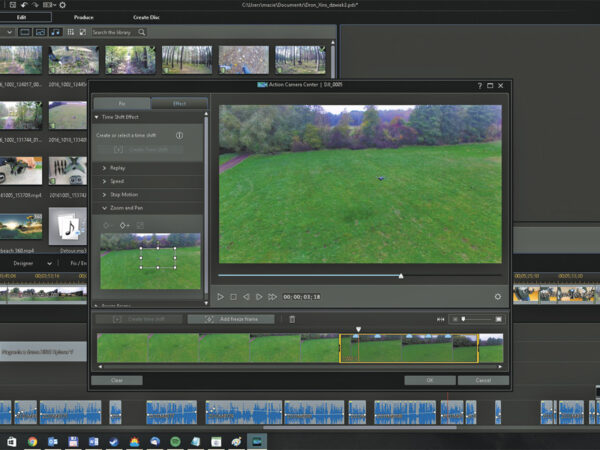This screenshot has width=600, height=450.
Task: Toggle audio media filter in library
Action: pos(55,32)
